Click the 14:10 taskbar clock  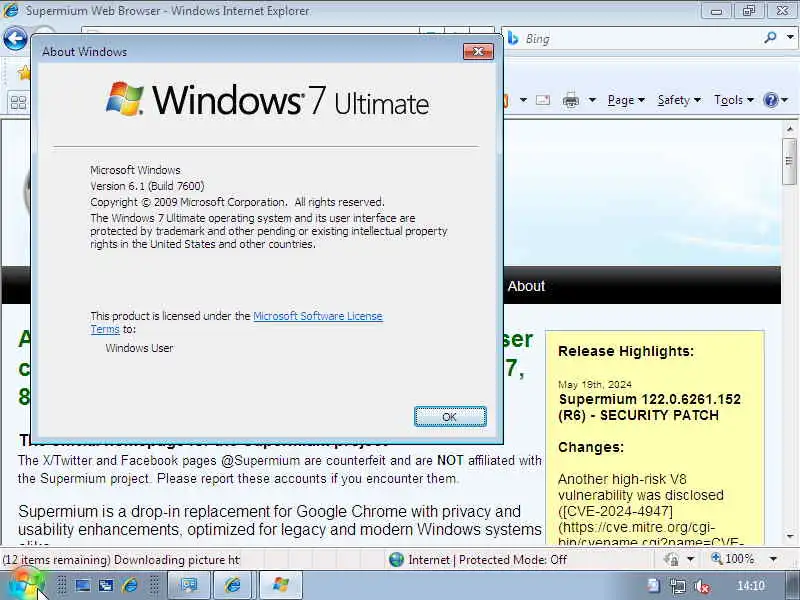[x=751, y=585]
